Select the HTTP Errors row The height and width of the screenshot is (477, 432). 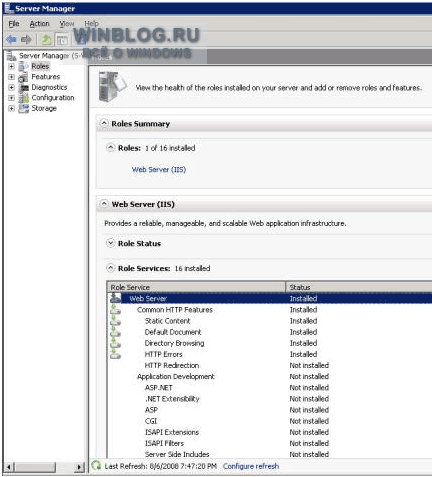coord(270,354)
